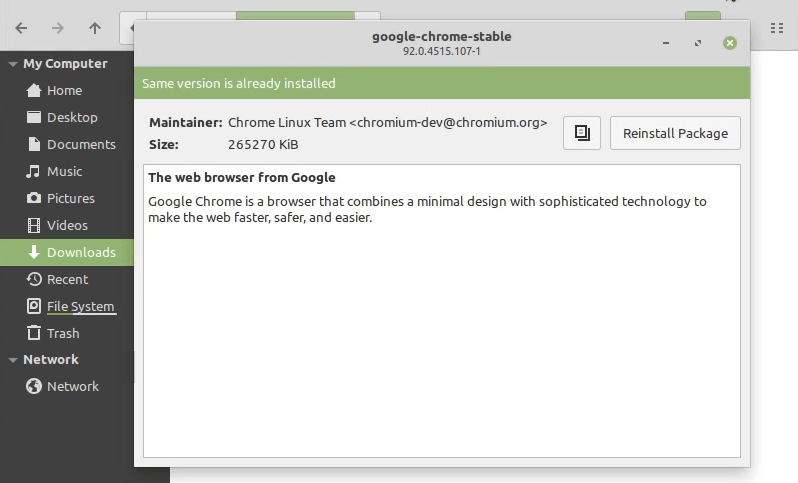Viewport: 798px width, 483px height.
Task: Click the Network globe icon
Action: pos(34,386)
